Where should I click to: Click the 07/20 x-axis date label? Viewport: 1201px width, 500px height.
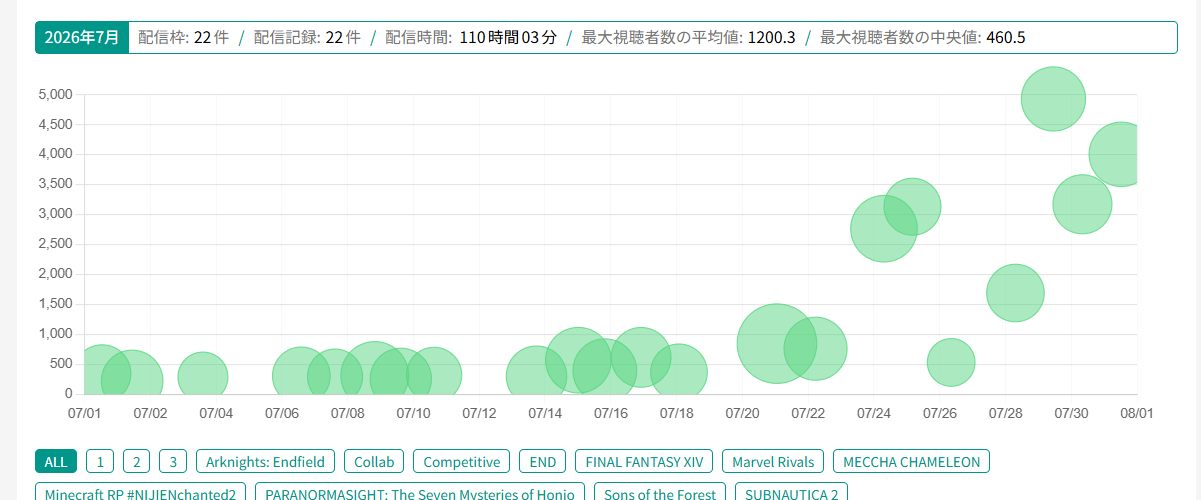[x=742, y=412]
